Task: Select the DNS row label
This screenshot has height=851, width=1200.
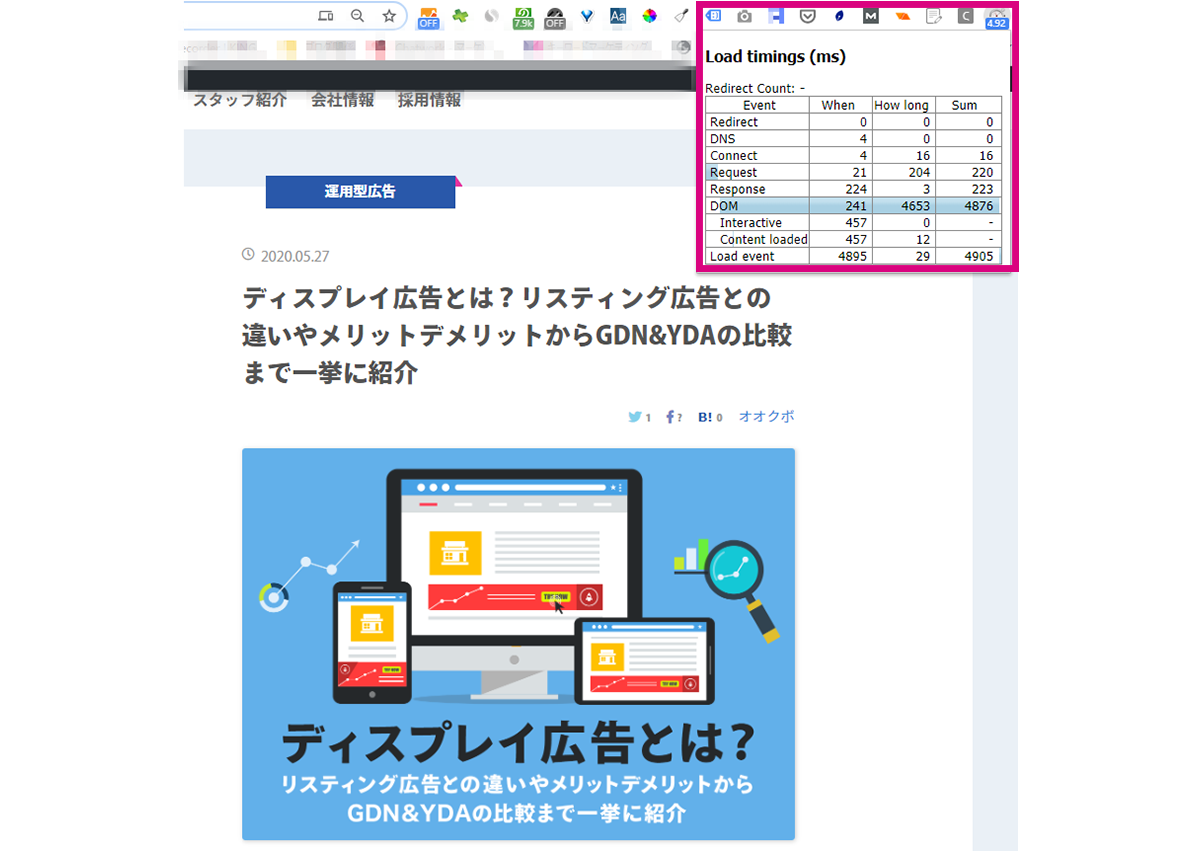Action: (723, 139)
